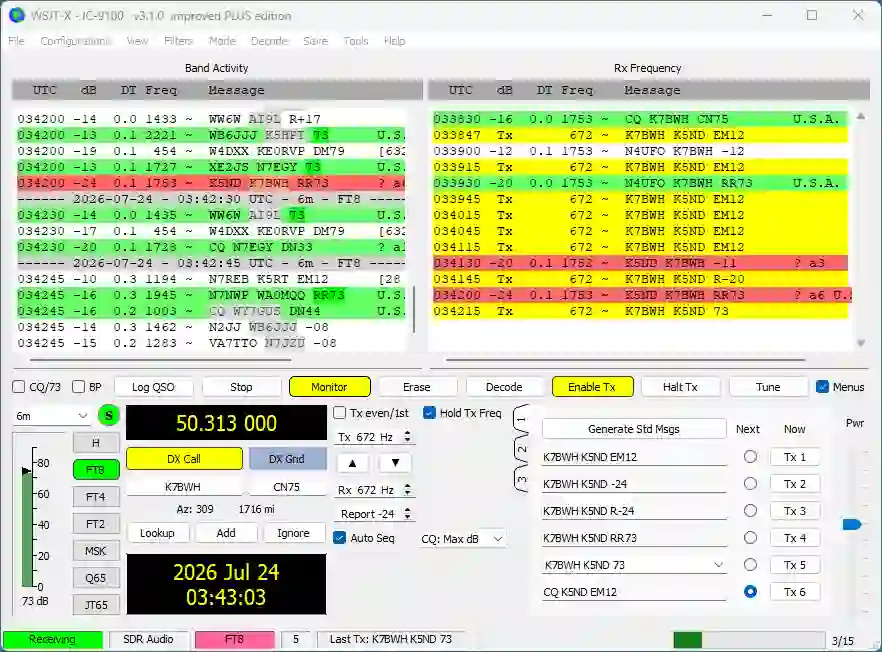Adjust the Pwr slider handle
Image resolution: width=882 pixels, height=652 pixels.
[x=852, y=524]
